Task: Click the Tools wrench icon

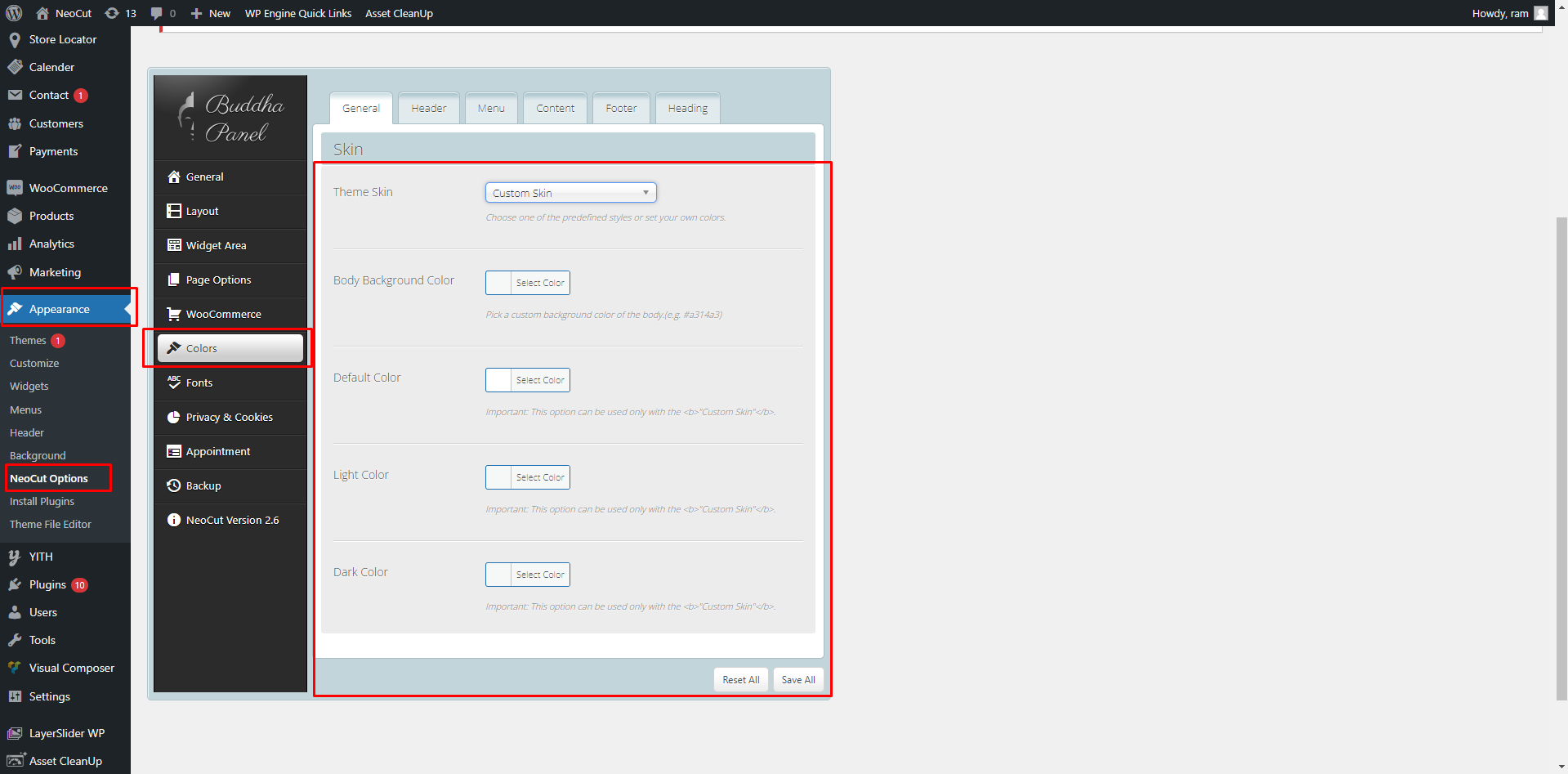Action: point(15,640)
